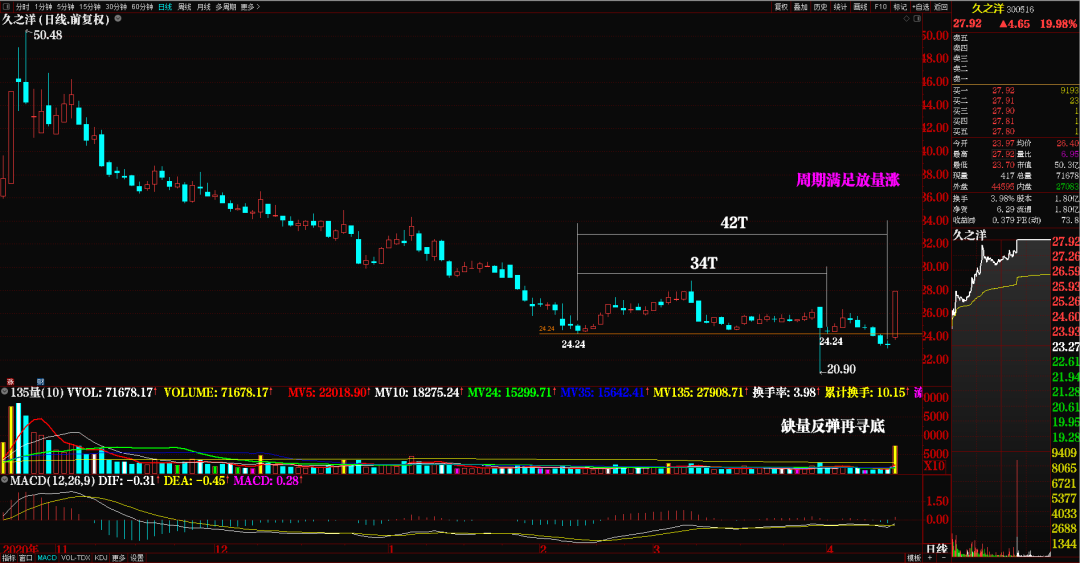Click 20.90 low price label
Viewport: 1080px width, 563px height.
[841, 369]
